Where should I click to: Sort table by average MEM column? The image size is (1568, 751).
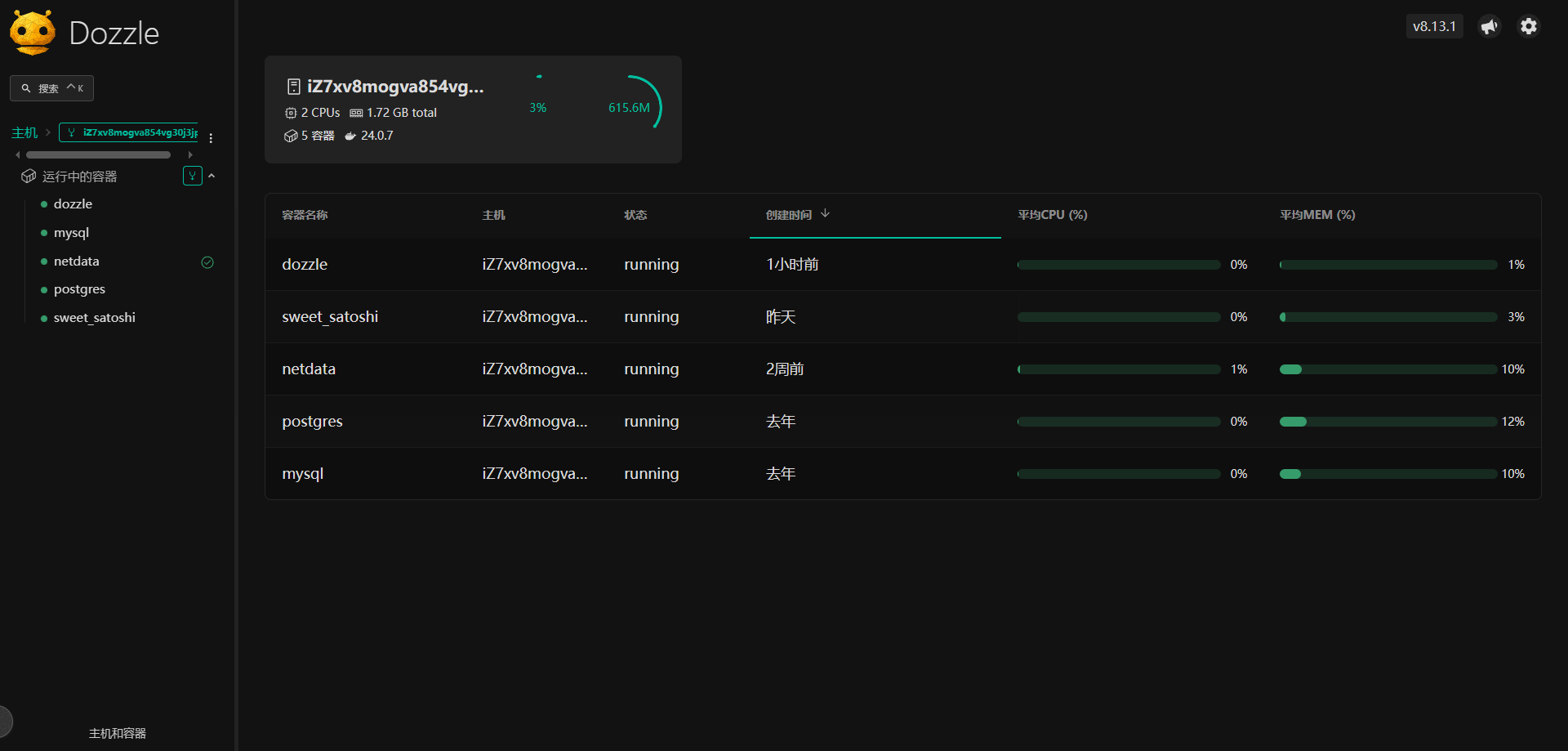coord(1316,215)
